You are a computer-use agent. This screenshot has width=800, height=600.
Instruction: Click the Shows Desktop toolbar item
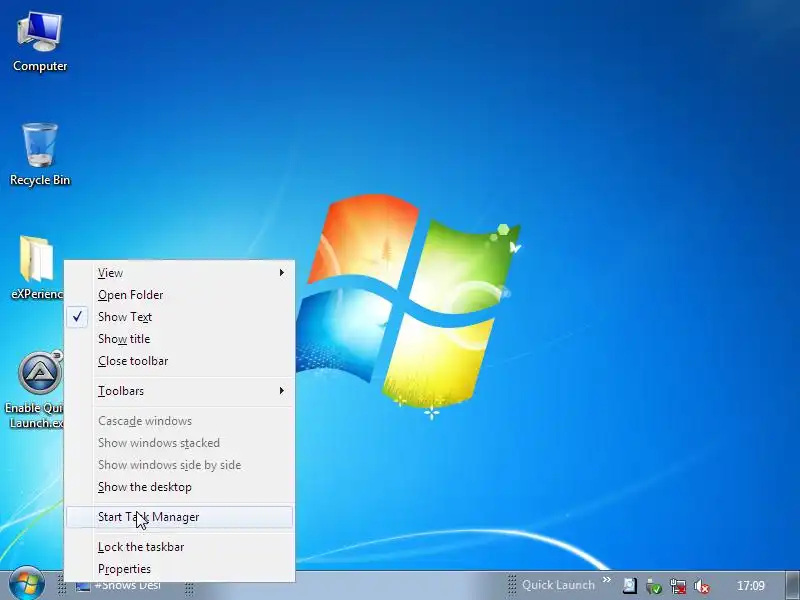point(118,586)
